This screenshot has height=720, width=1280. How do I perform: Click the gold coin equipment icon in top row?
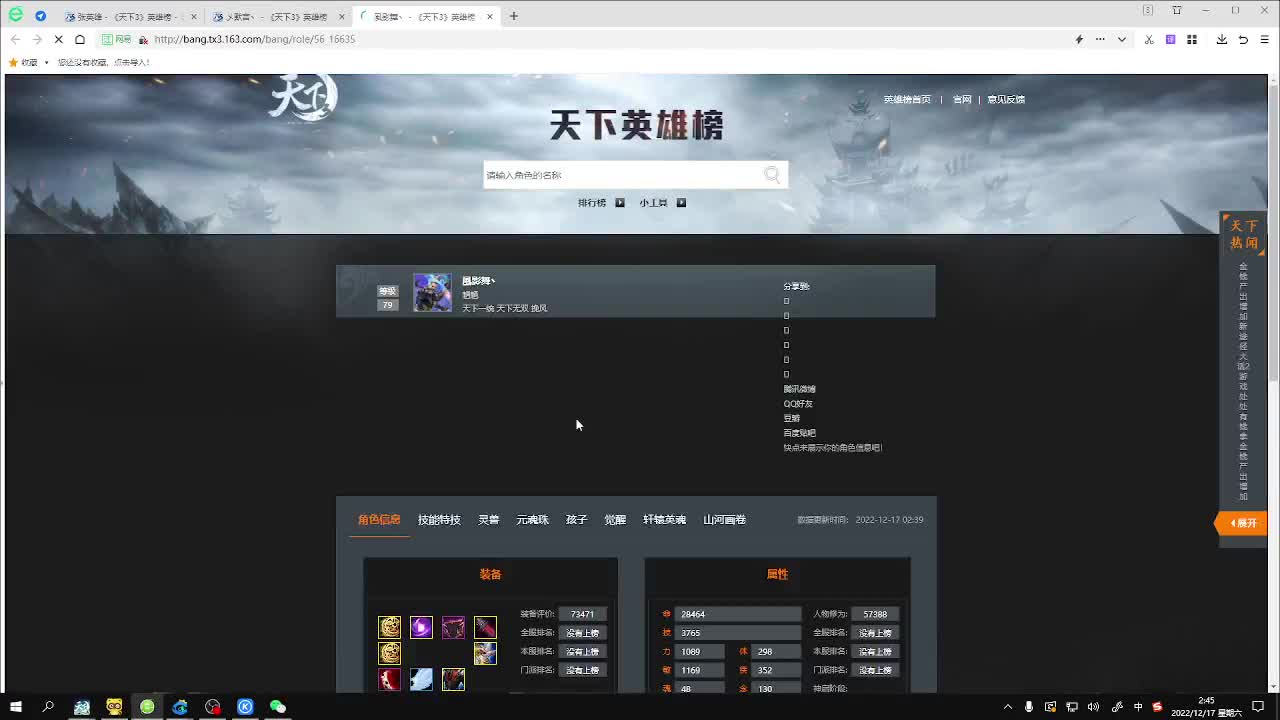(x=389, y=627)
